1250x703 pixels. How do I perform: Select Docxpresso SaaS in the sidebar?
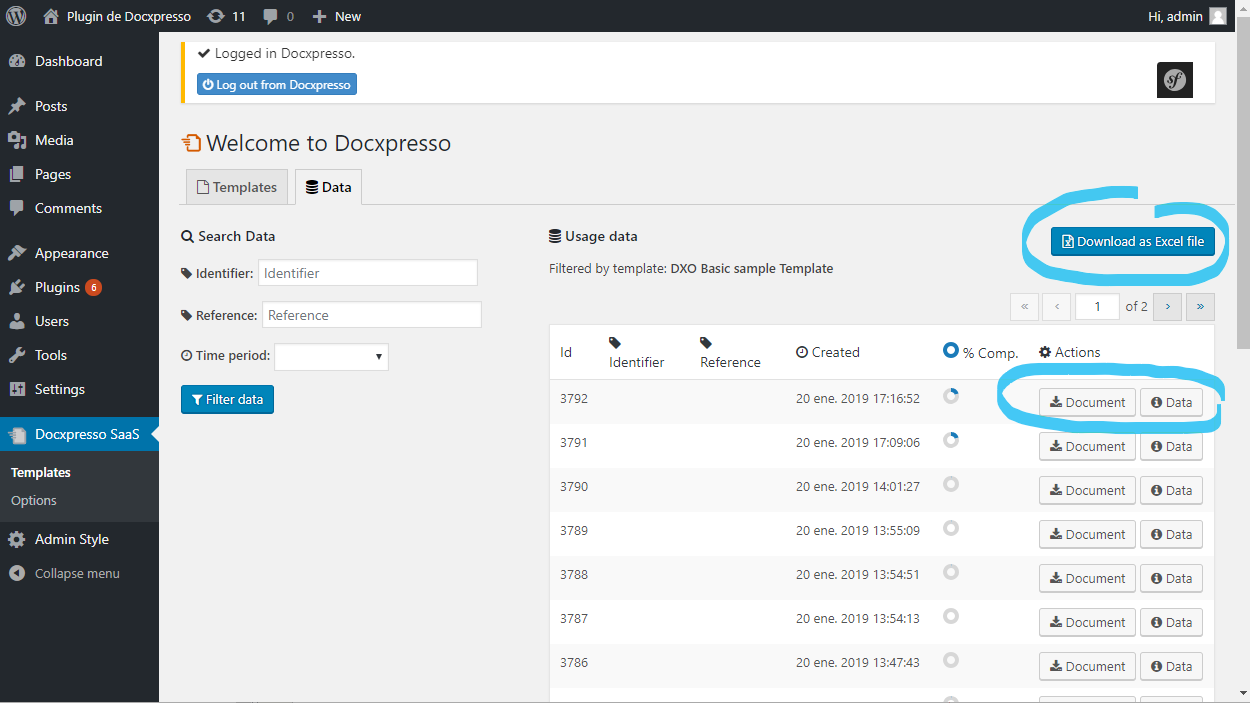click(79, 434)
